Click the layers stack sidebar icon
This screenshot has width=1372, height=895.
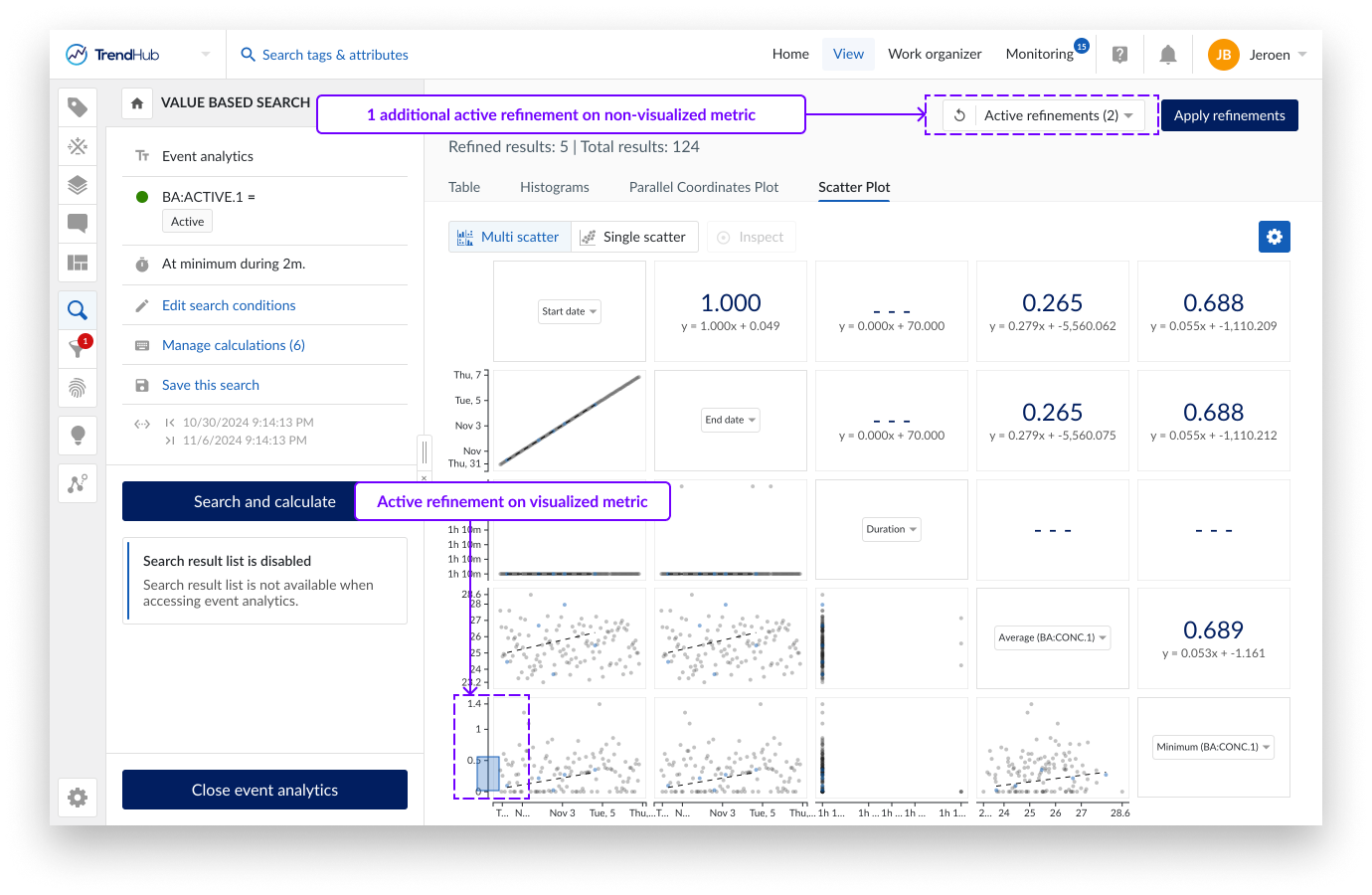click(x=78, y=185)
